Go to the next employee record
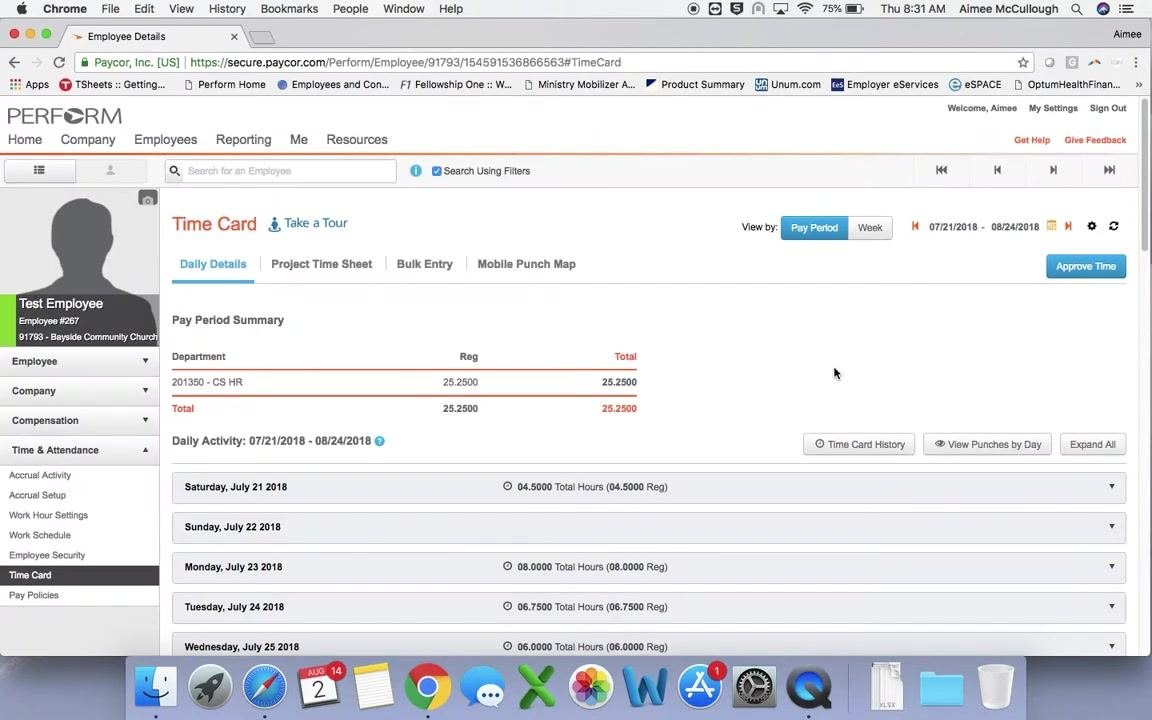Image resolution: width=1152 pixels, height=720 pixels. coord(1053,170)
